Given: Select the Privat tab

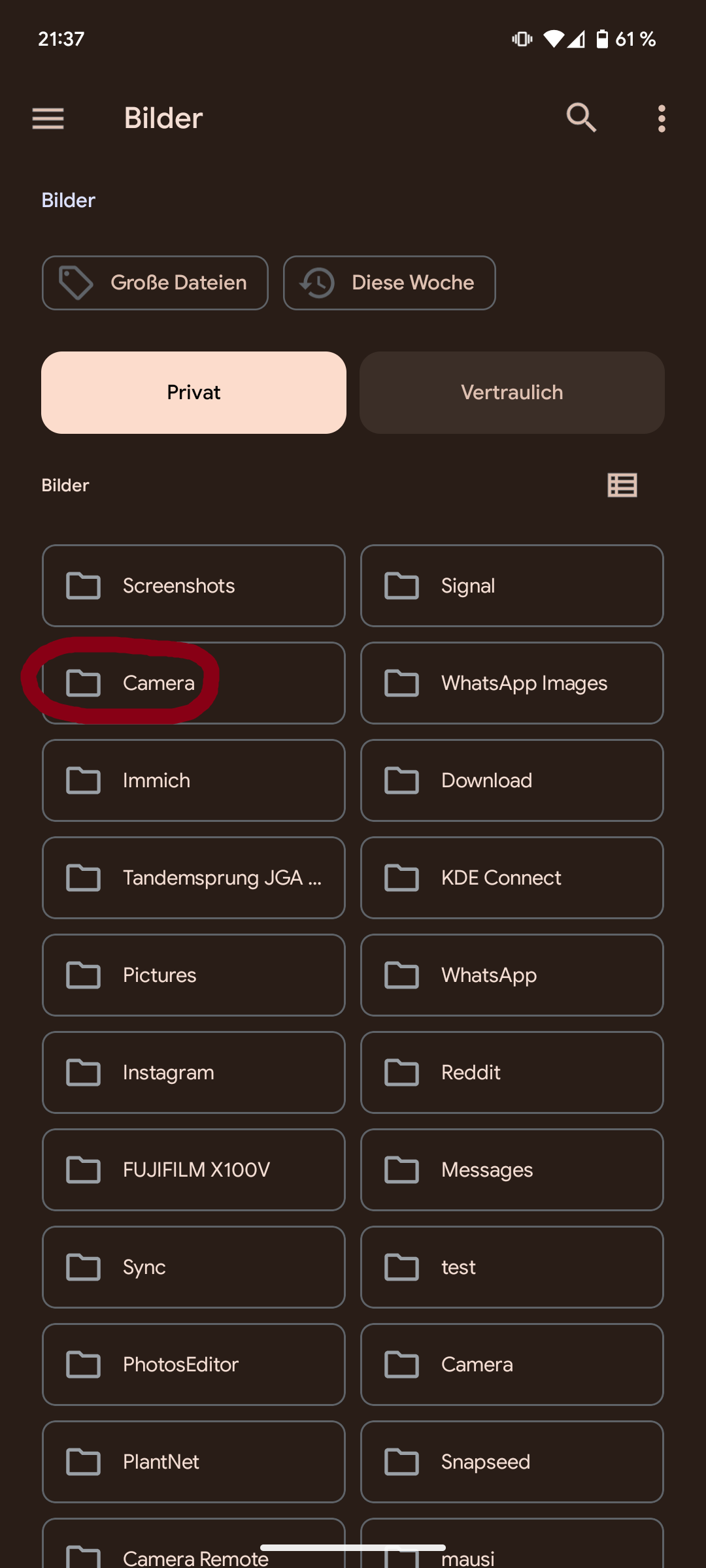Looking at the screenshot, I should tap(193, 393).
